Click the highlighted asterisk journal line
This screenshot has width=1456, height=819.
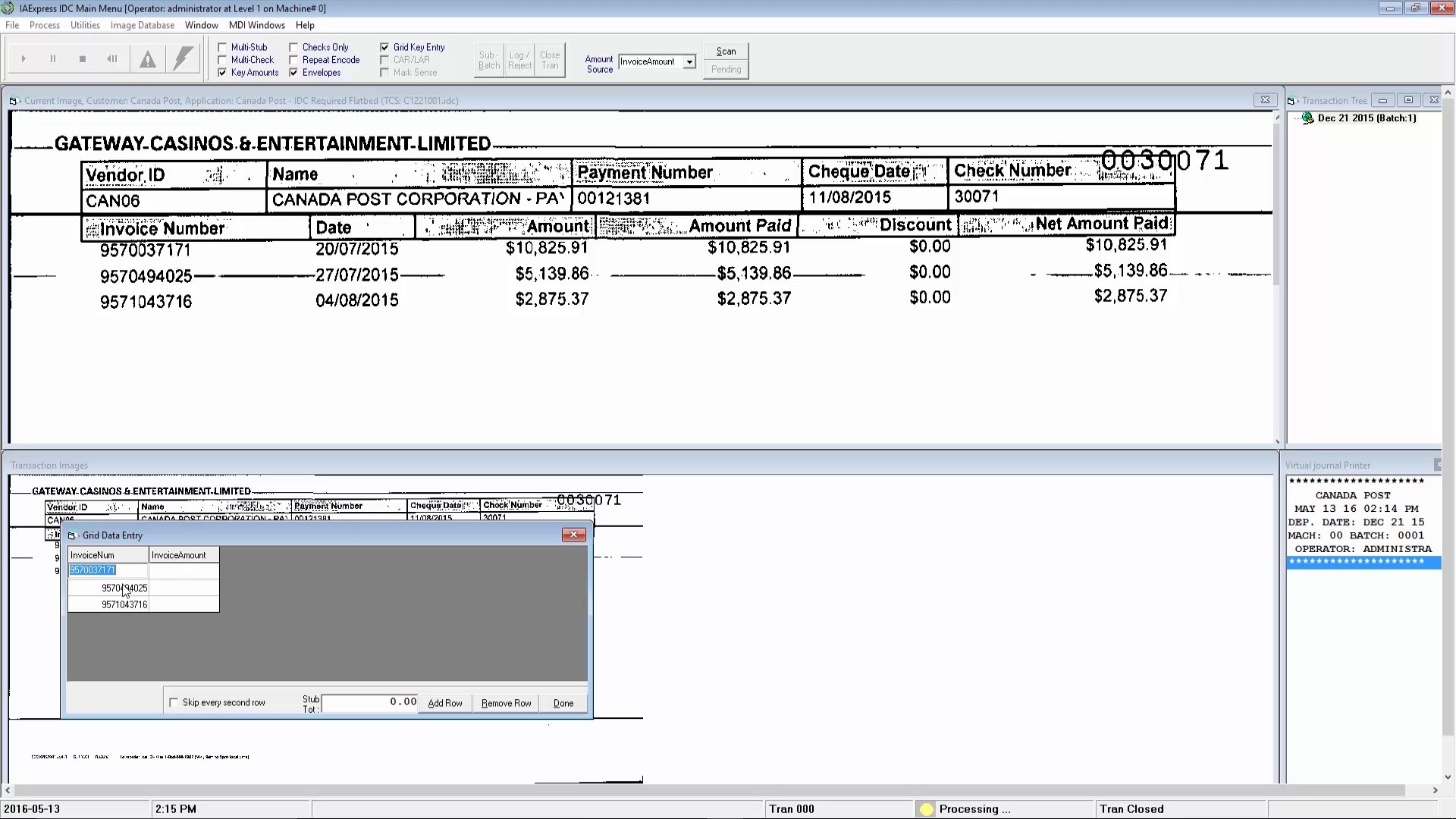click(1363, 562)
